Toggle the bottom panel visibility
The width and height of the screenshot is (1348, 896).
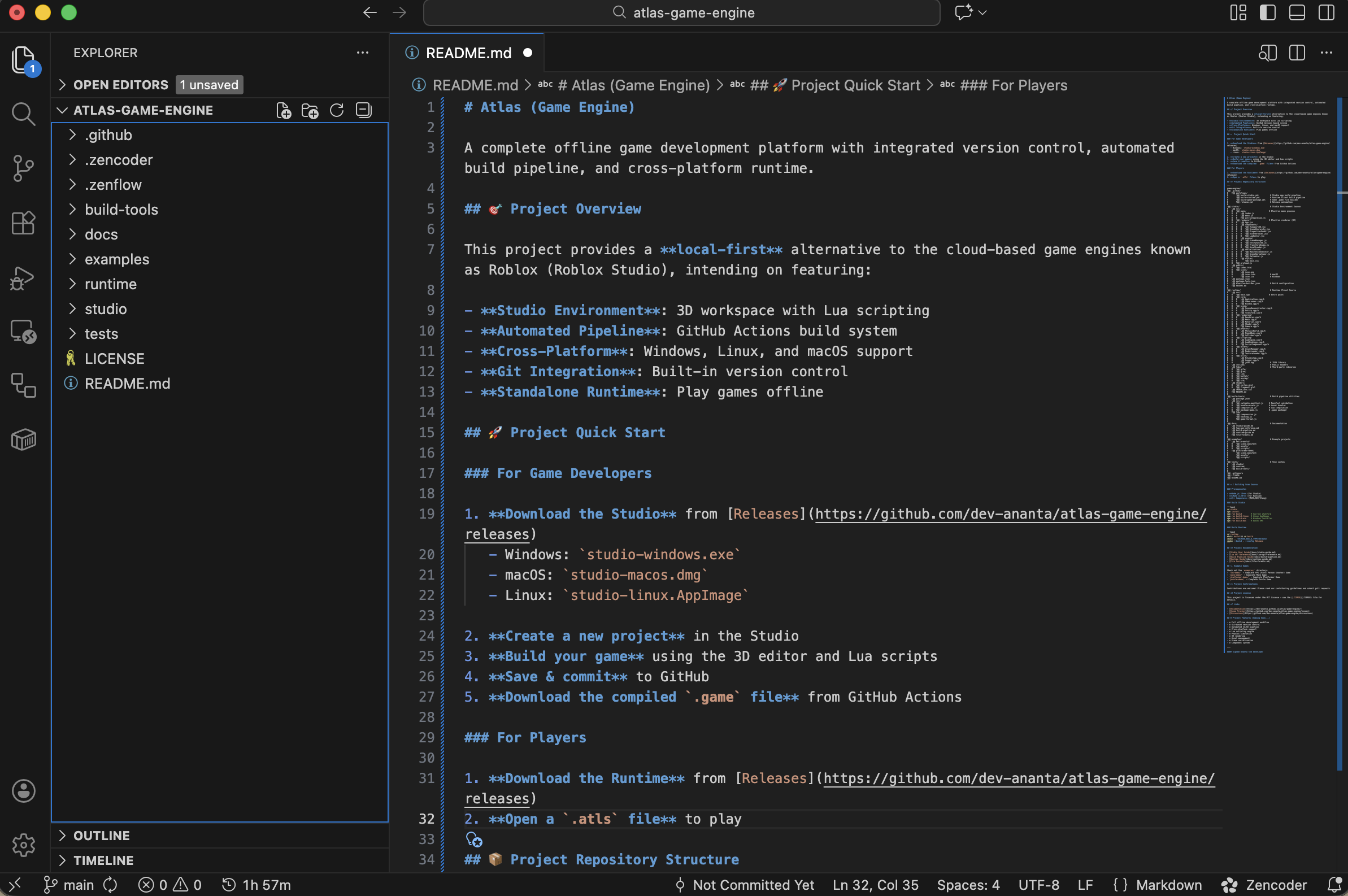pyautogui.click(x=1297, y=12)
